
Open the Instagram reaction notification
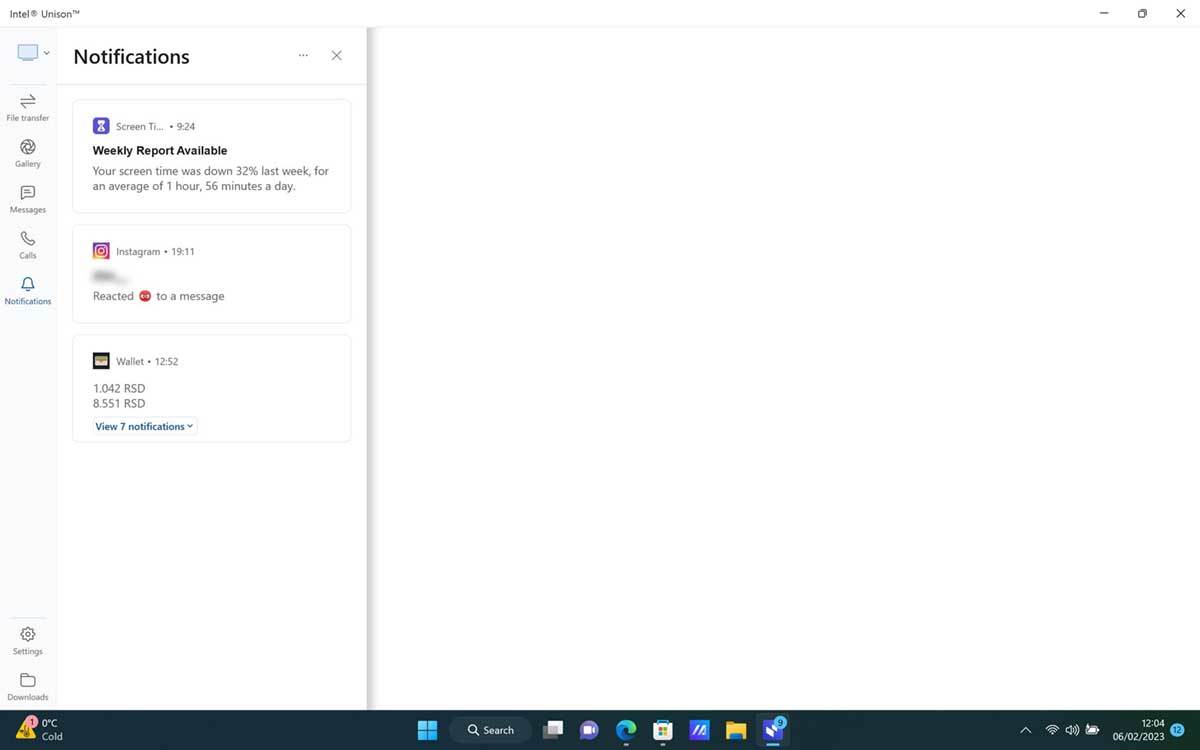212,274
